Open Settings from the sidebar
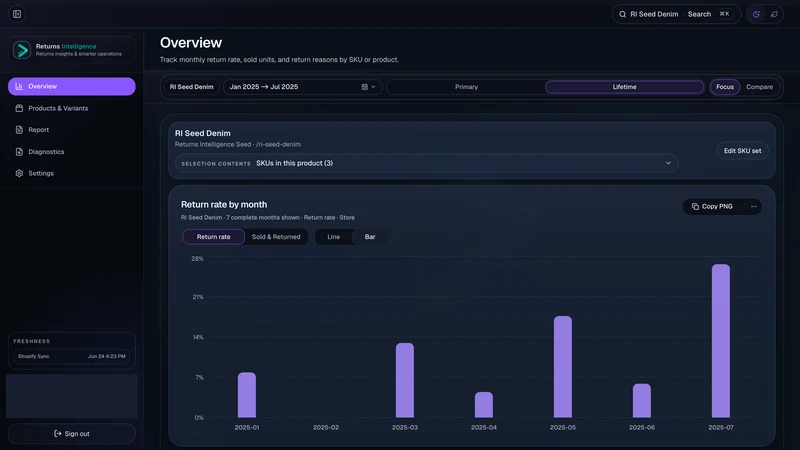The width and height of the screenshot is (800, 450). (x=71, y=173)
